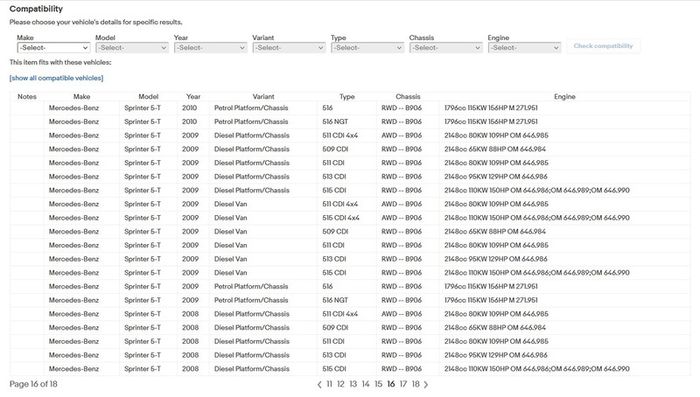The height and width of the screenshot is (397, 700).
Task: Go to page 15
Action: (378, 384)
